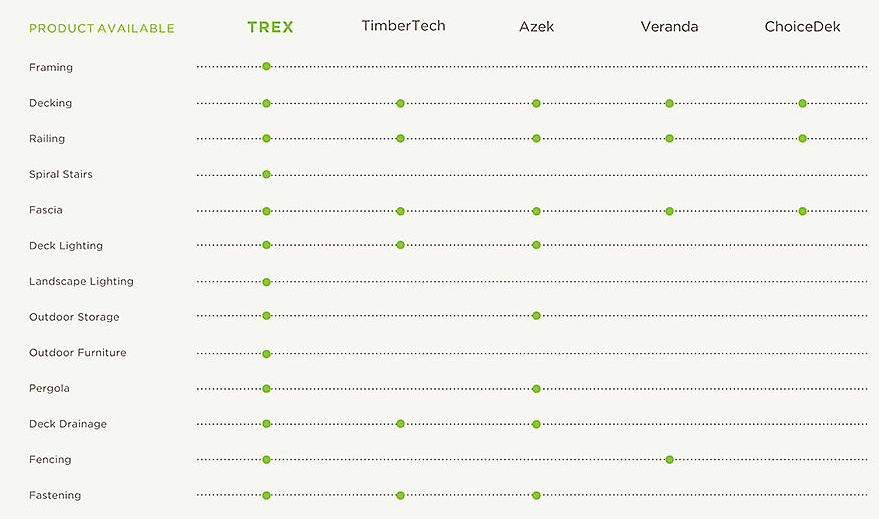The width and height of the screenshot is (879, 519).
Task: Click the Spiral Stairs row label
Action: point(60,175)
